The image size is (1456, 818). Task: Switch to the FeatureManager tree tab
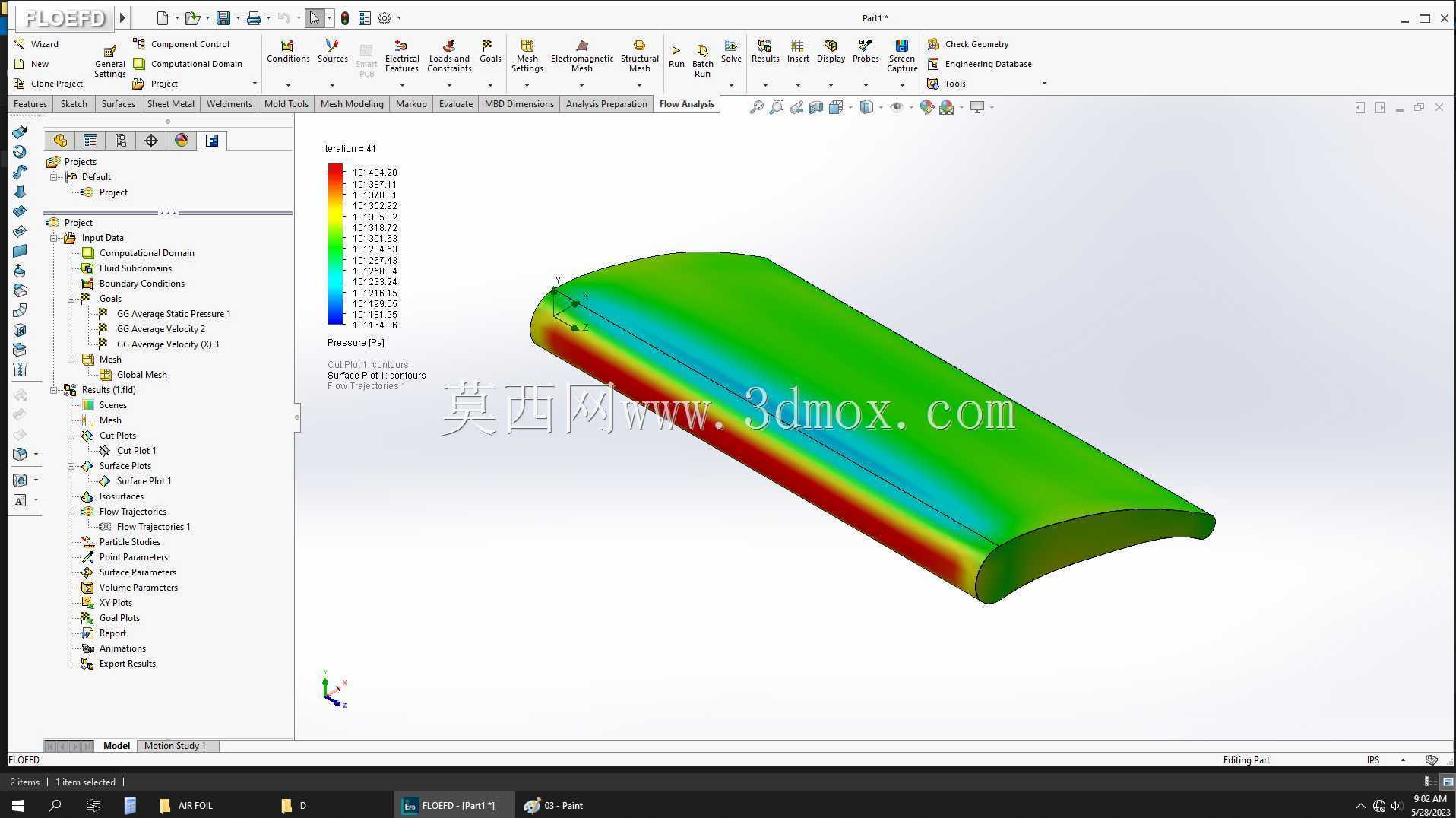point(60,141)
